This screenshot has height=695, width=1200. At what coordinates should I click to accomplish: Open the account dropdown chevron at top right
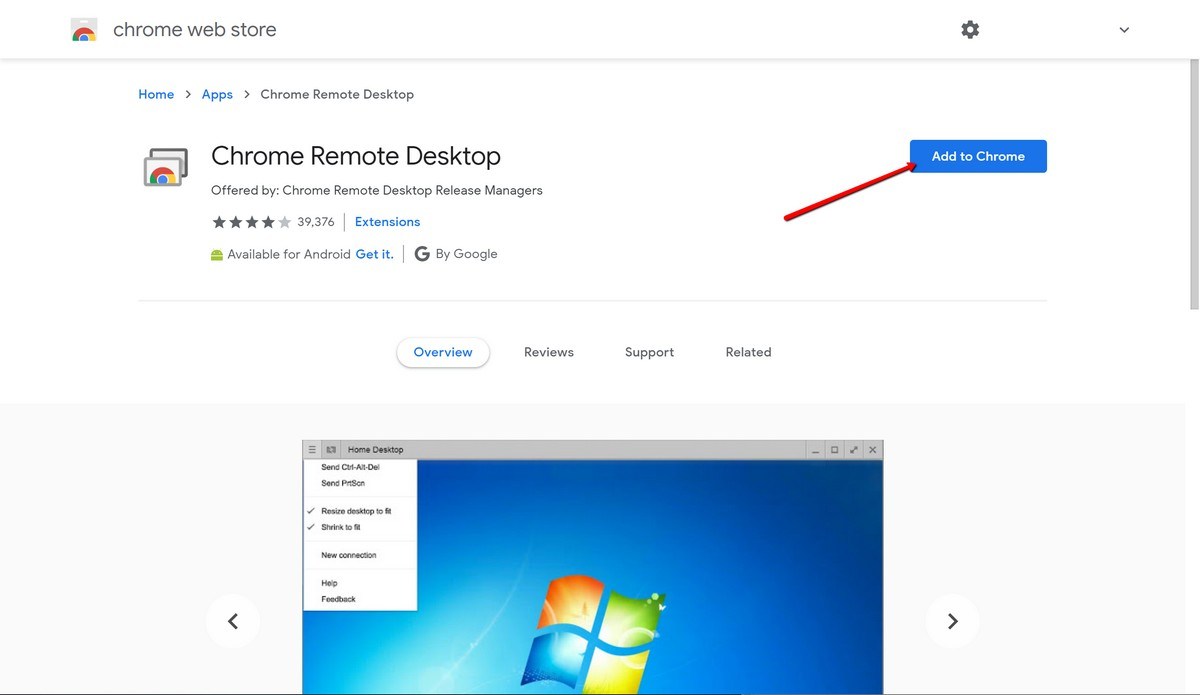click(1124, 29)
